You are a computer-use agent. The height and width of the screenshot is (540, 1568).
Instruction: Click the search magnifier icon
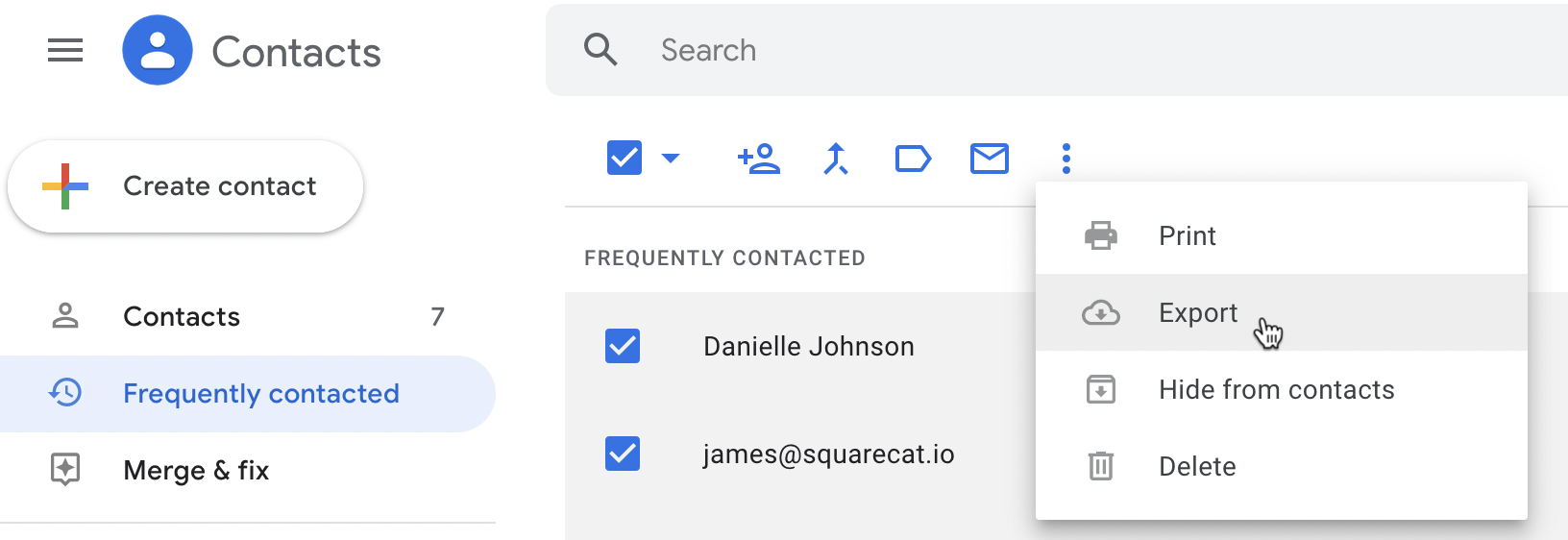click(600, 49)
